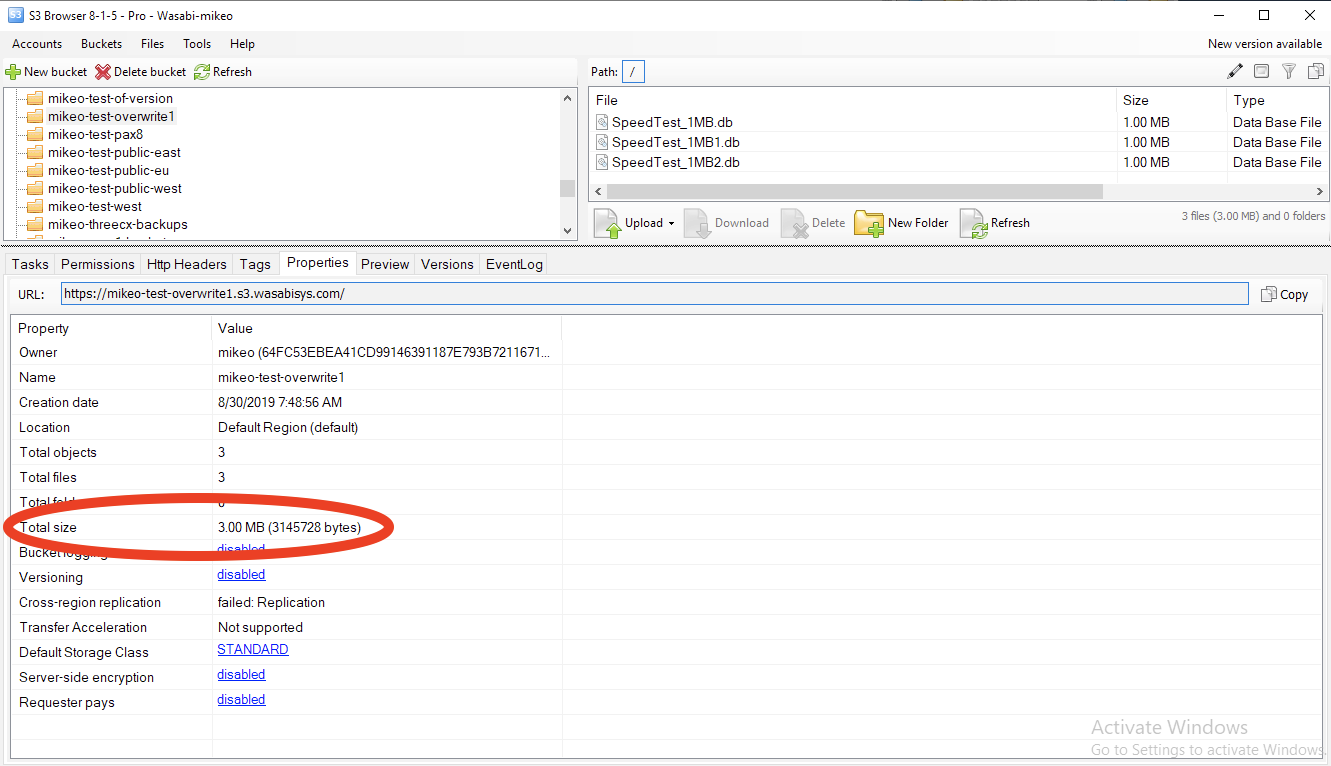Sort by the Size column header
Image resolution: width=1331 pixels, height=766 pixels.
pyautogui.click(x=1171, y=100)
